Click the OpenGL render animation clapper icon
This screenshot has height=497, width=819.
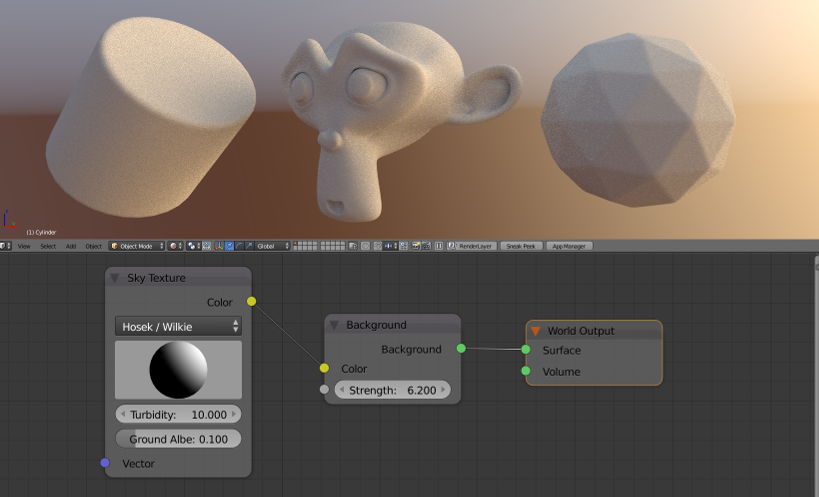click(426, 246)
